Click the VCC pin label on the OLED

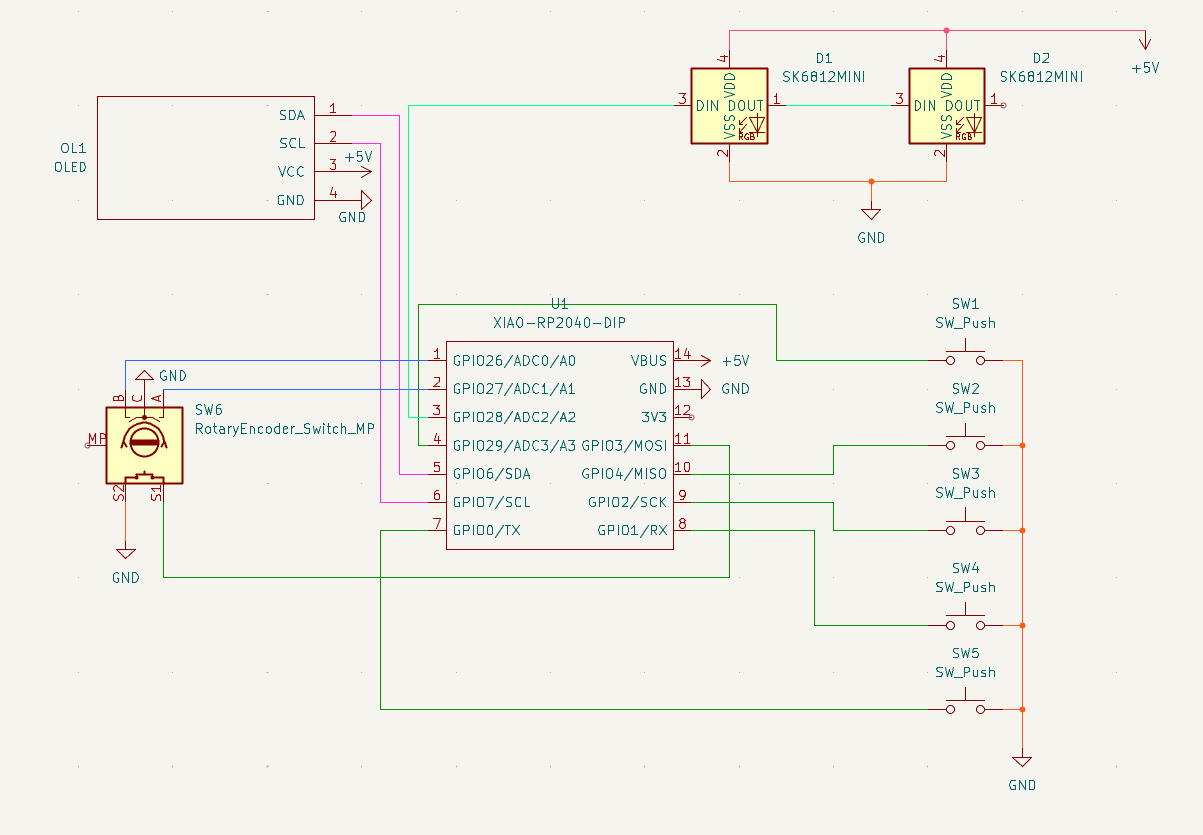coord(291,172)
